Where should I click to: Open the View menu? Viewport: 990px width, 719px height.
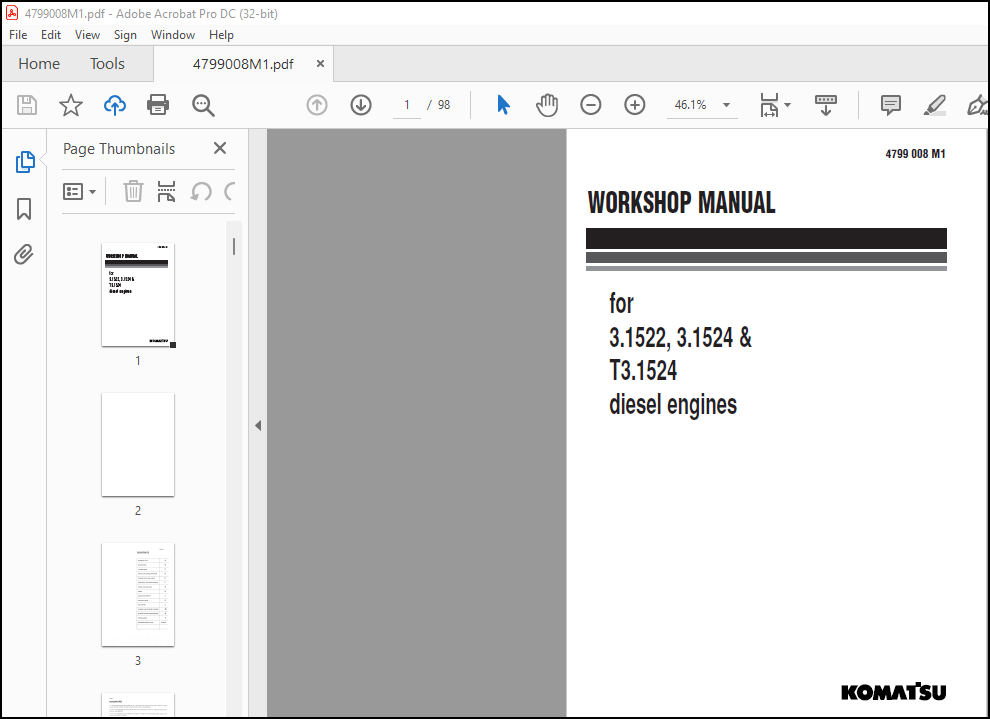[87, 35]
